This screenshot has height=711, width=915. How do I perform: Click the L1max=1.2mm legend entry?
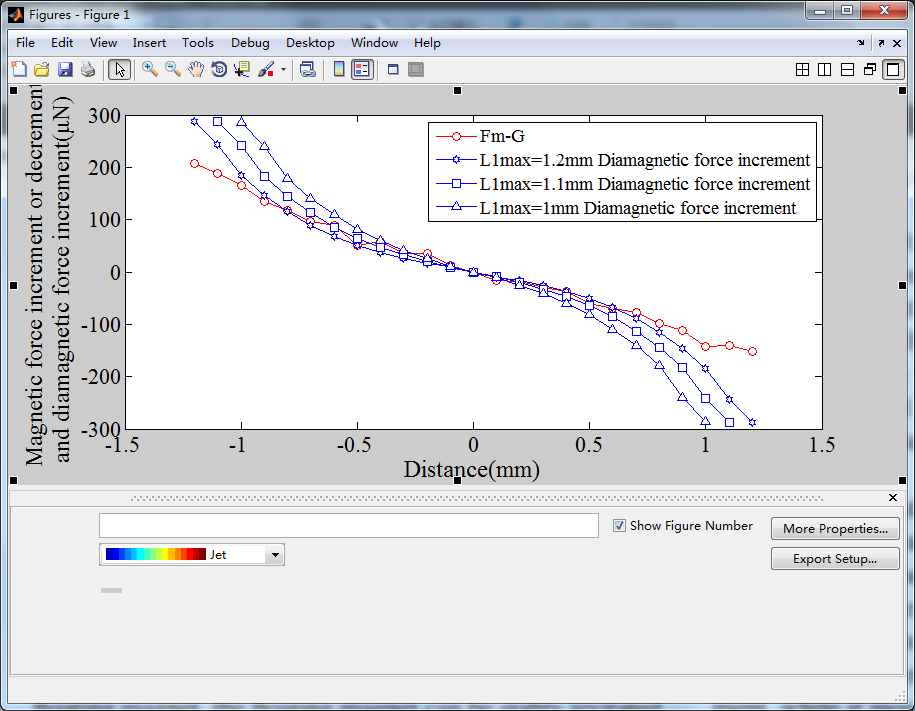point(623,160)
